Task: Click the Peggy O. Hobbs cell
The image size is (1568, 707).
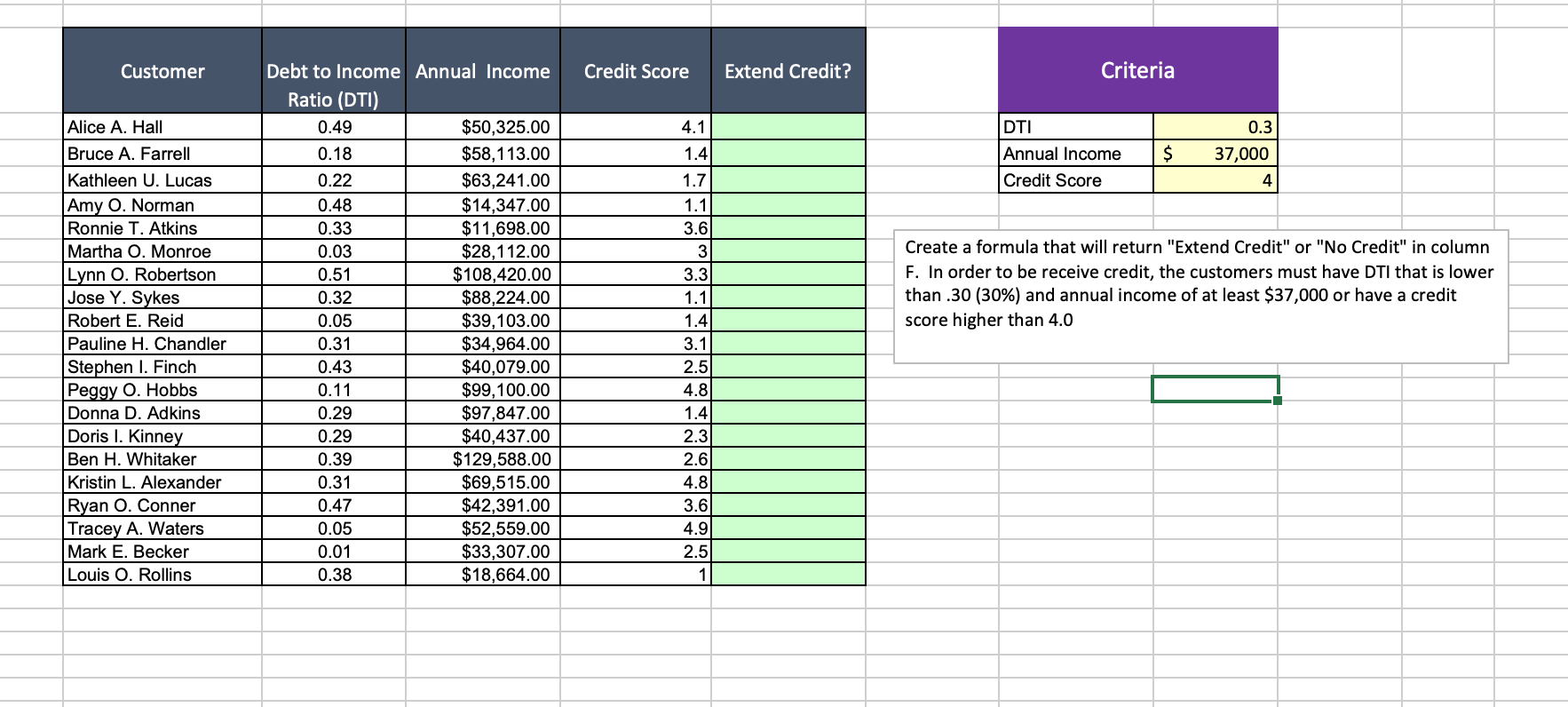Action: 162,390
